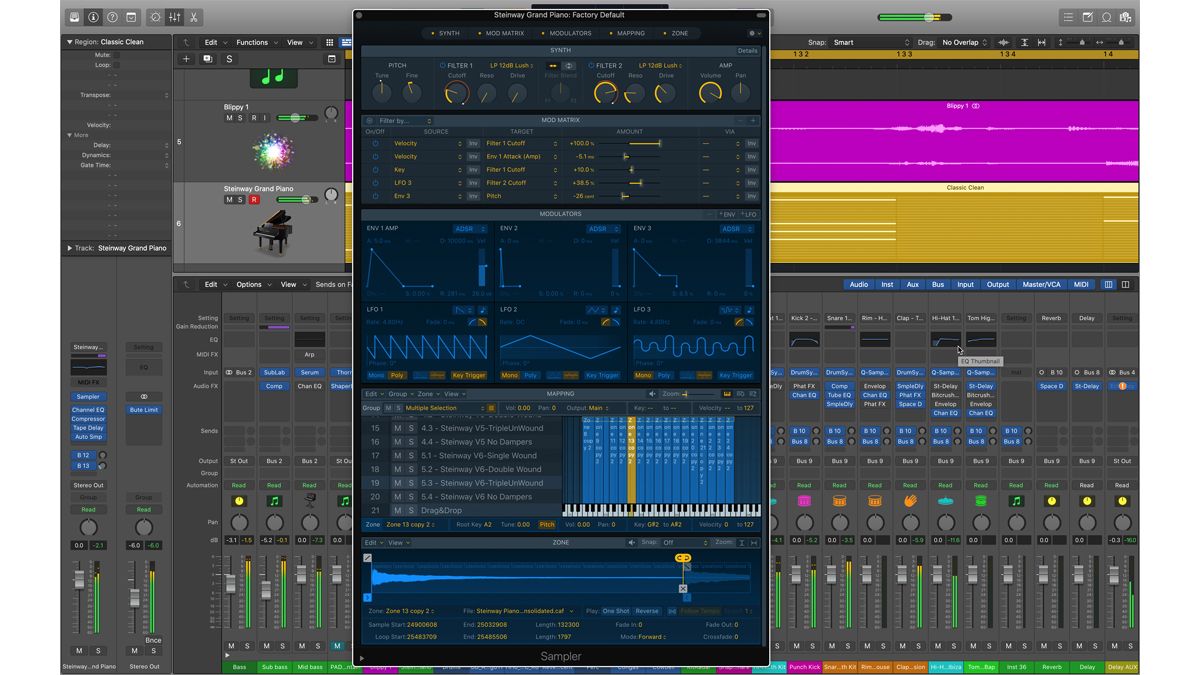The image size is (1200, 675).
Task: Click the Details button in Synth section
Action: (748, 51)
